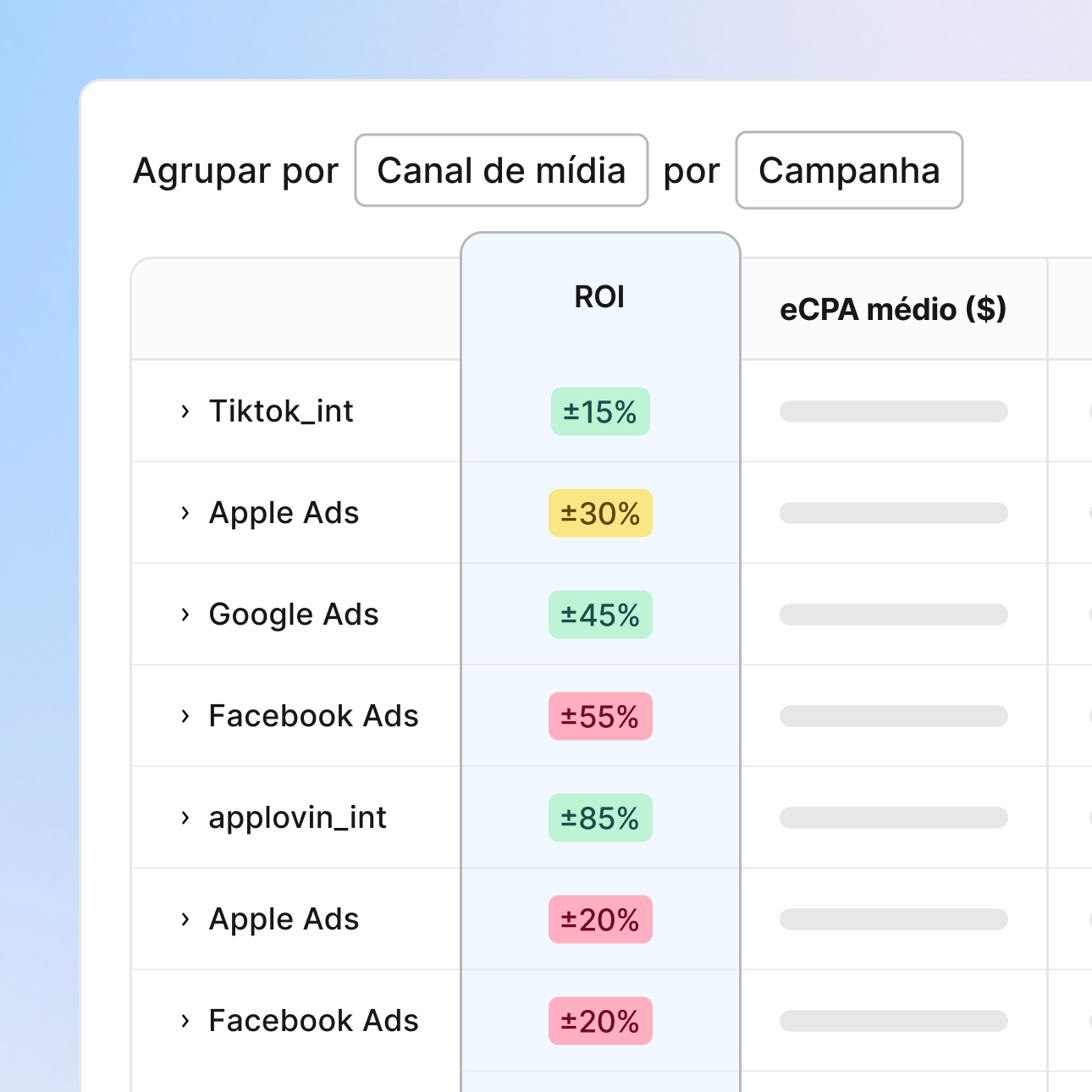Viewport: 1092px width, 1092px height.
Task: Expand the first Apple Ads row chevron
Action: pyautogui.click(x=185, y=513)
